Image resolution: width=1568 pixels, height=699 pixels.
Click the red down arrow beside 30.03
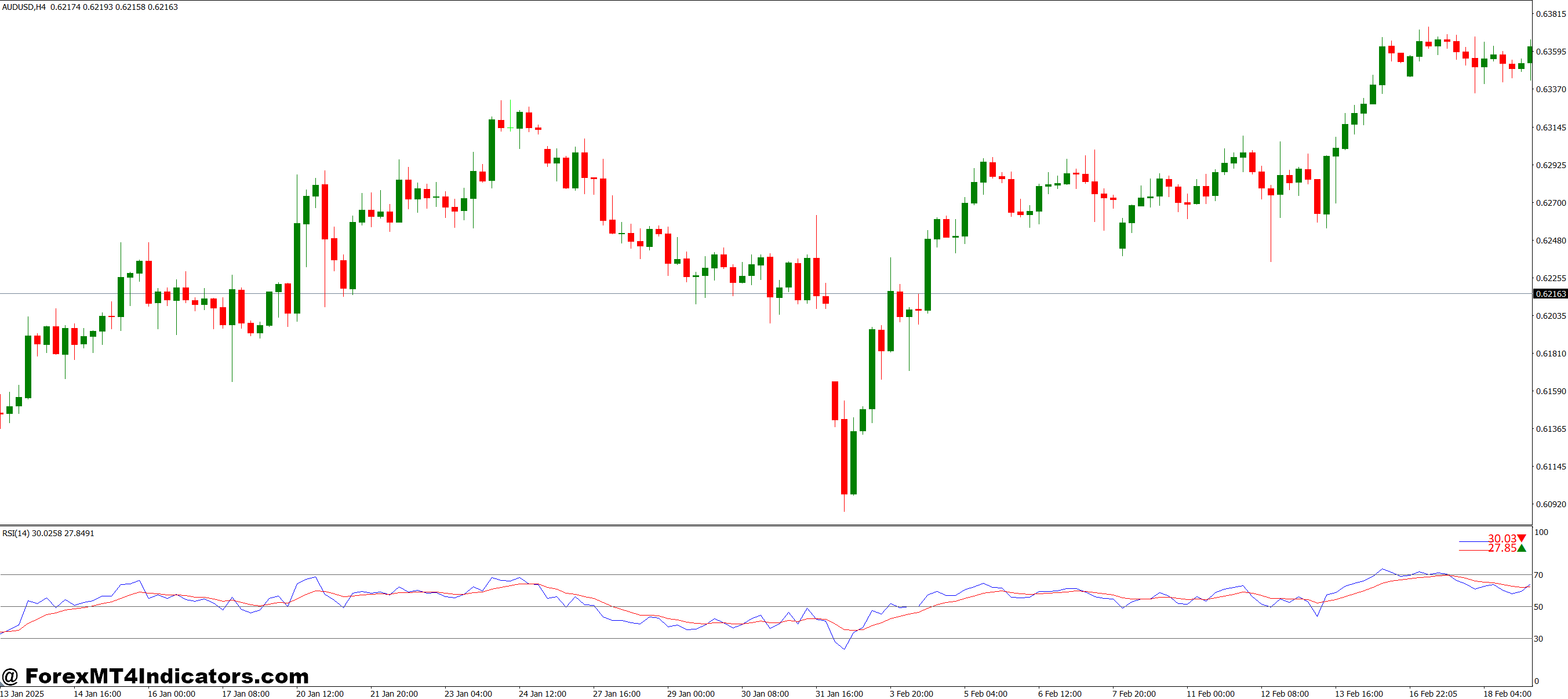pyautogui.click(x=1521, y=538)
